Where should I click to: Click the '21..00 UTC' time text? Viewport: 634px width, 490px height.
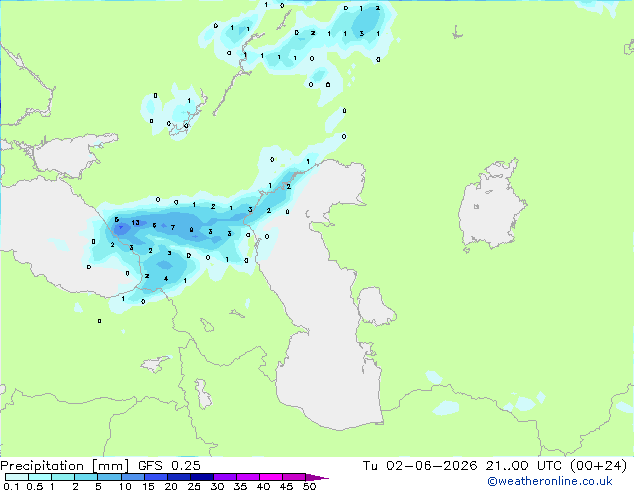(524, 466)
